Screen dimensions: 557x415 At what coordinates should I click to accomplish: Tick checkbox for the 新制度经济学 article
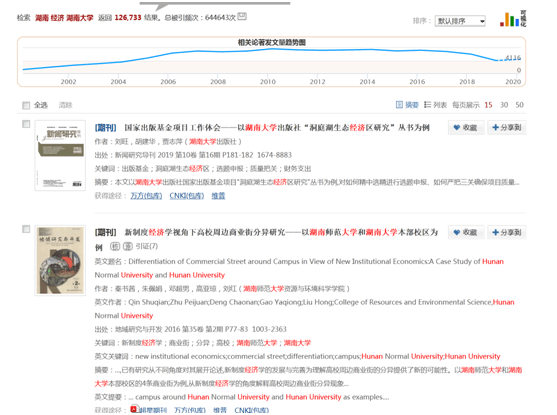(x=26, y=229)
